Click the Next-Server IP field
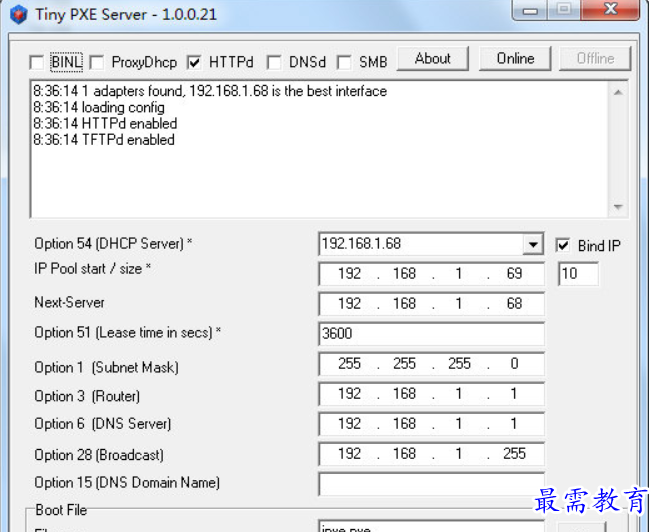 [431, 304]
